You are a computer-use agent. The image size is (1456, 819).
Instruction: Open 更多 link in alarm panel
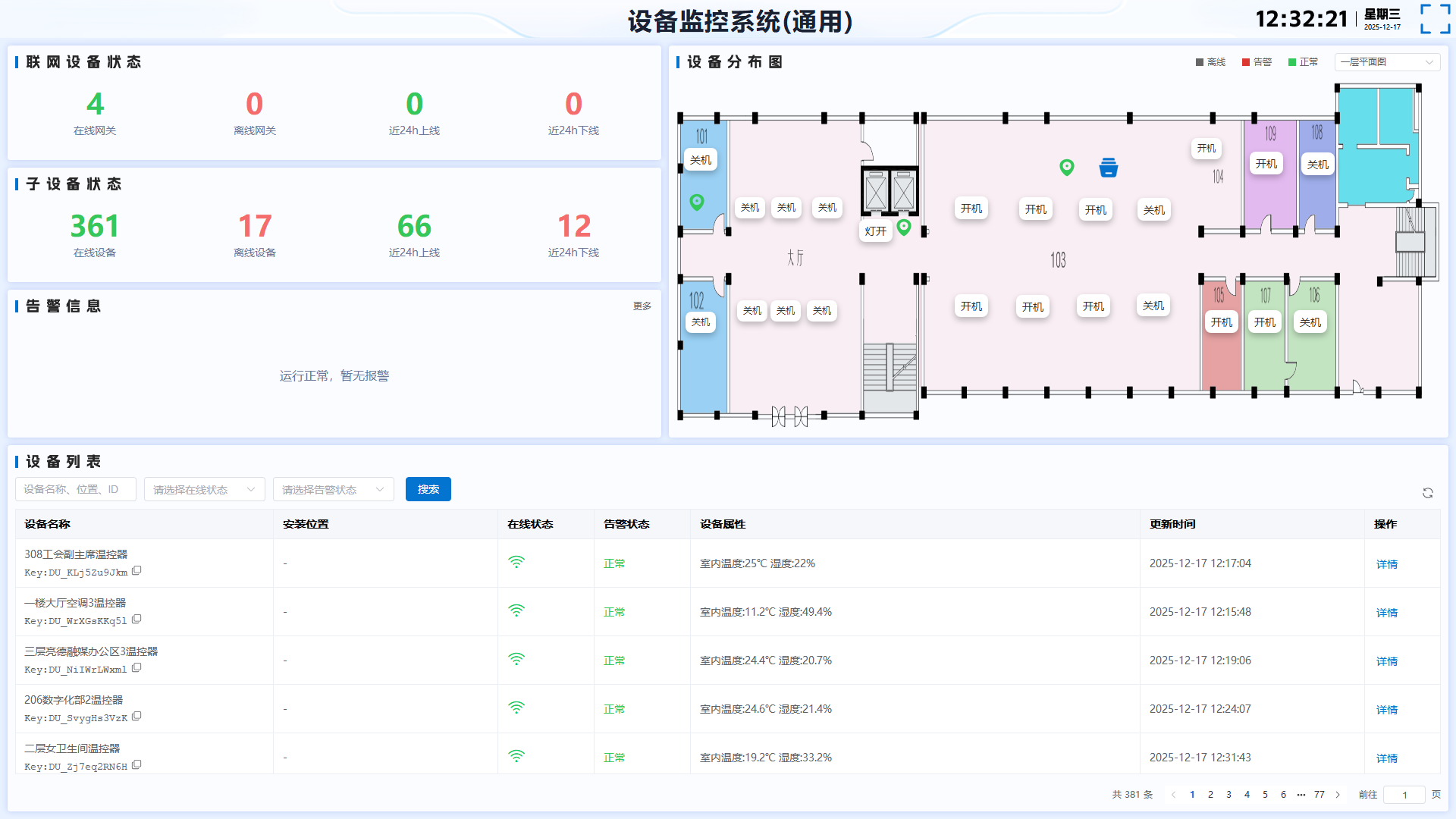point(642,306)
